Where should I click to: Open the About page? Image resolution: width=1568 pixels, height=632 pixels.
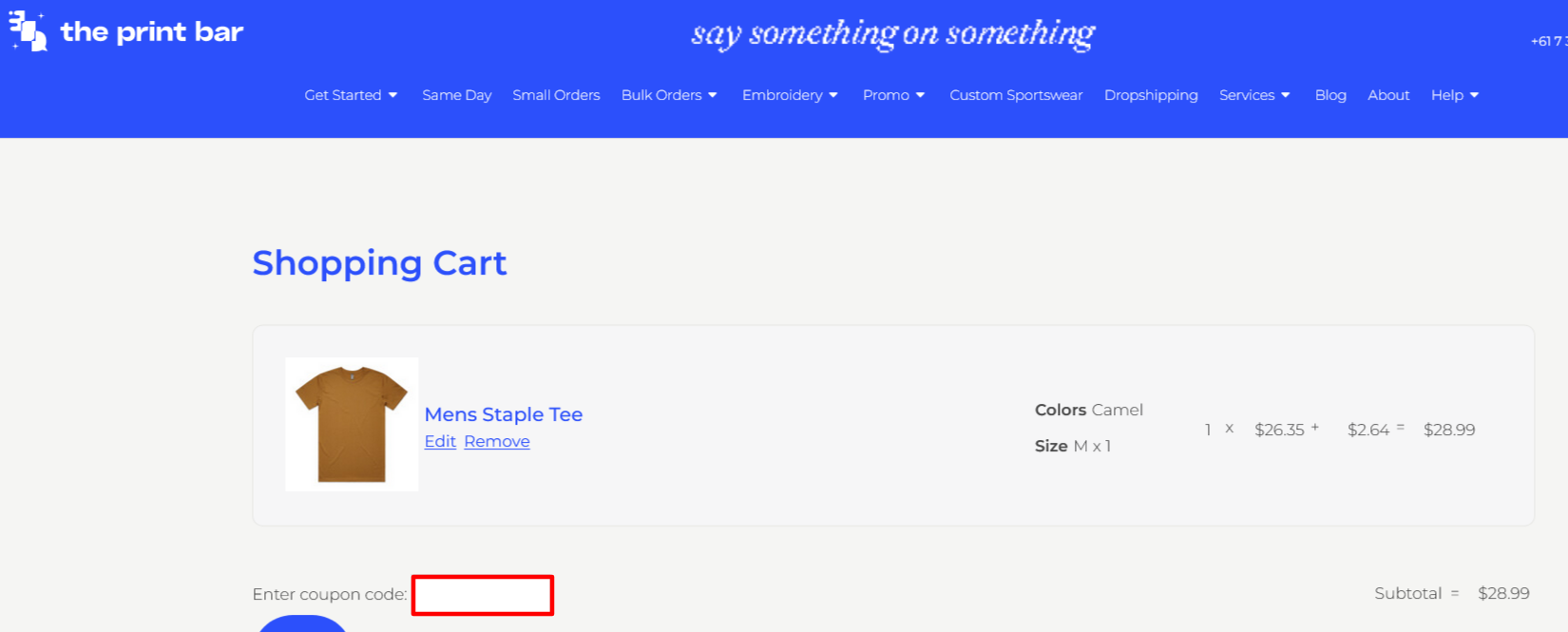1388,95
